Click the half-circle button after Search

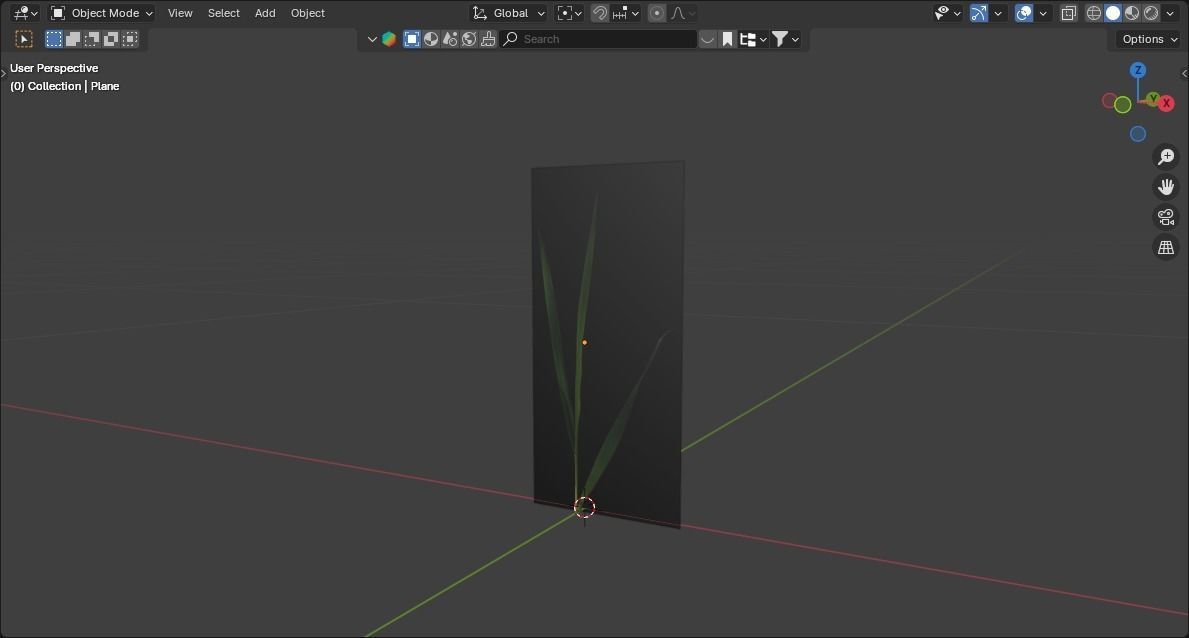pyautogui.click(x=707, y=39)
